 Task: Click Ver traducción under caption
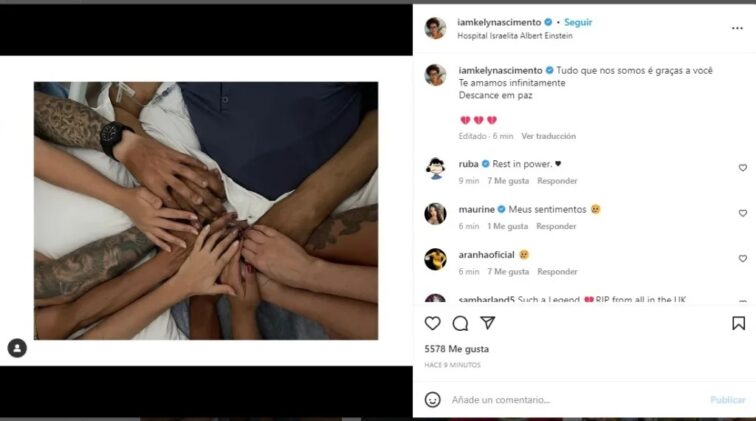click(548, 136)
